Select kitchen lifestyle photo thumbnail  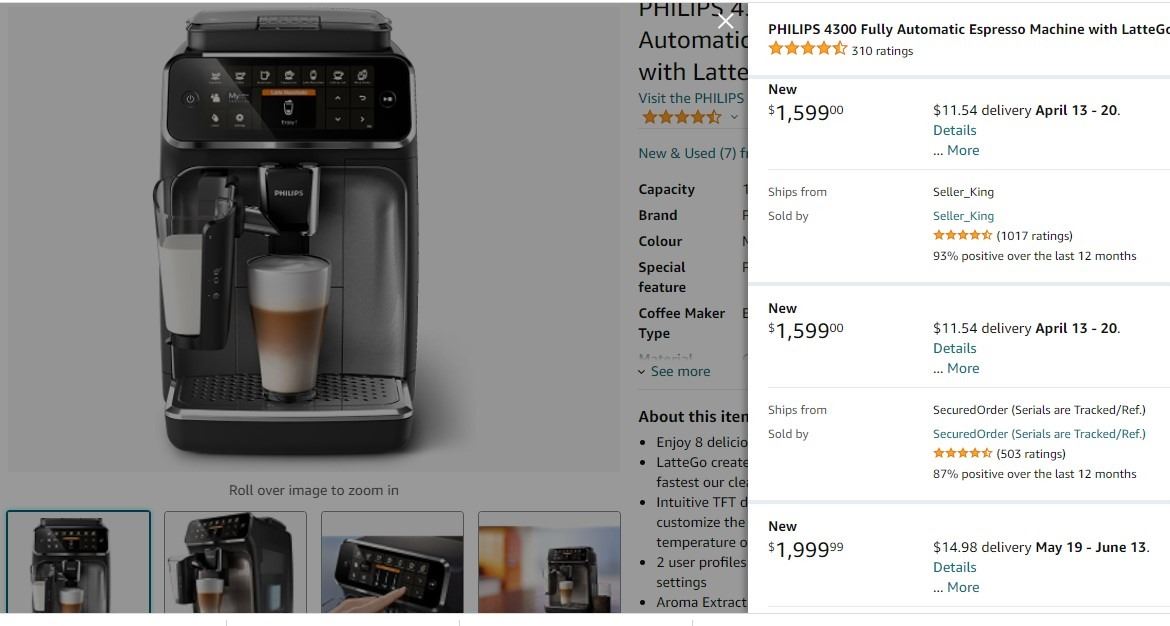[549, 562]
